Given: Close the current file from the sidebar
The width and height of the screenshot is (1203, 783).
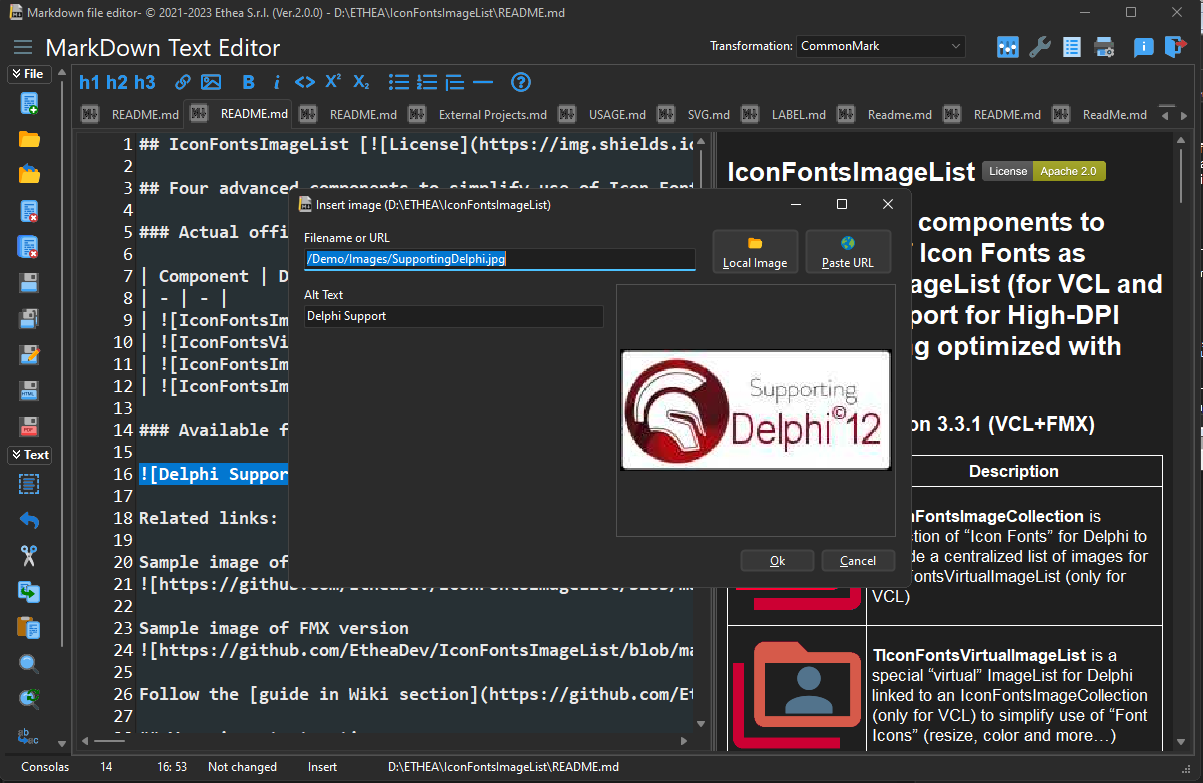Looking at the screenshot, I should (x=29, y=211).
